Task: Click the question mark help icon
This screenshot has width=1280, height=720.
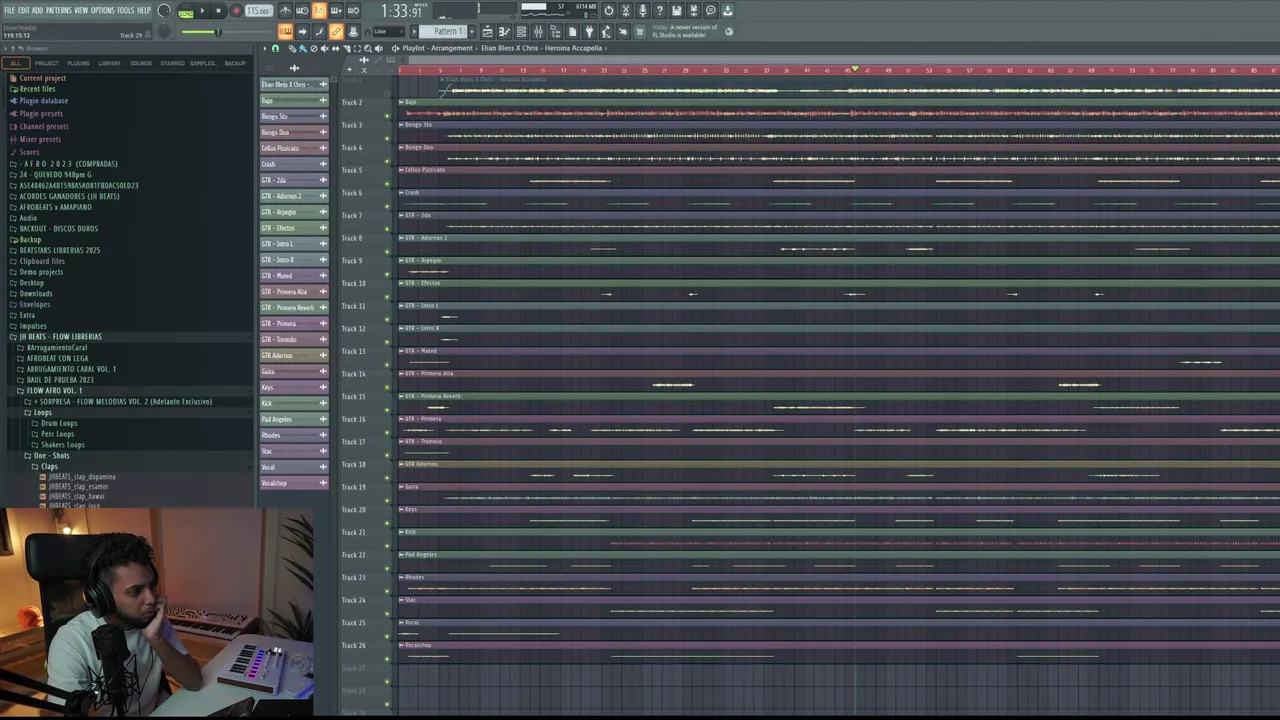Action: point(659,11)
